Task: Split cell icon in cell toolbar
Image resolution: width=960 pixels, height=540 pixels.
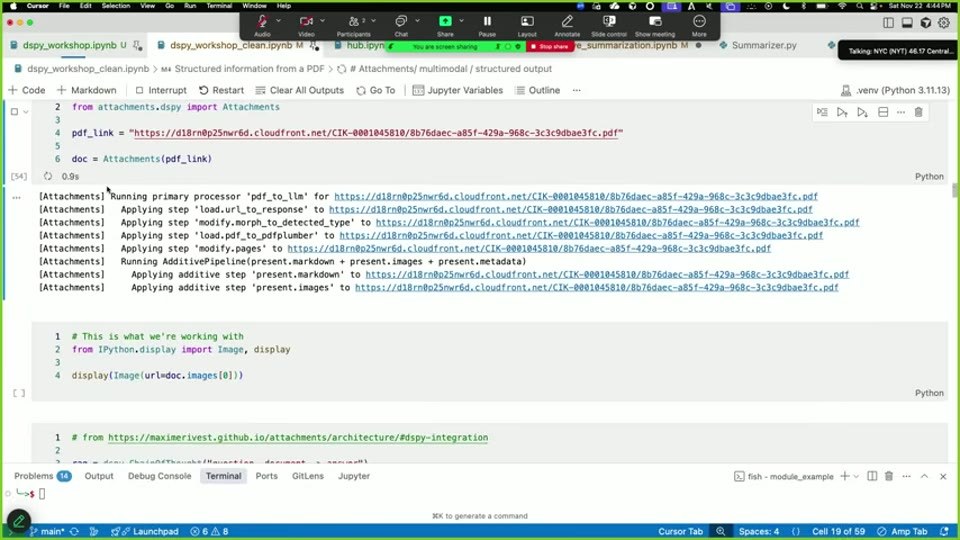Action: 883,112
